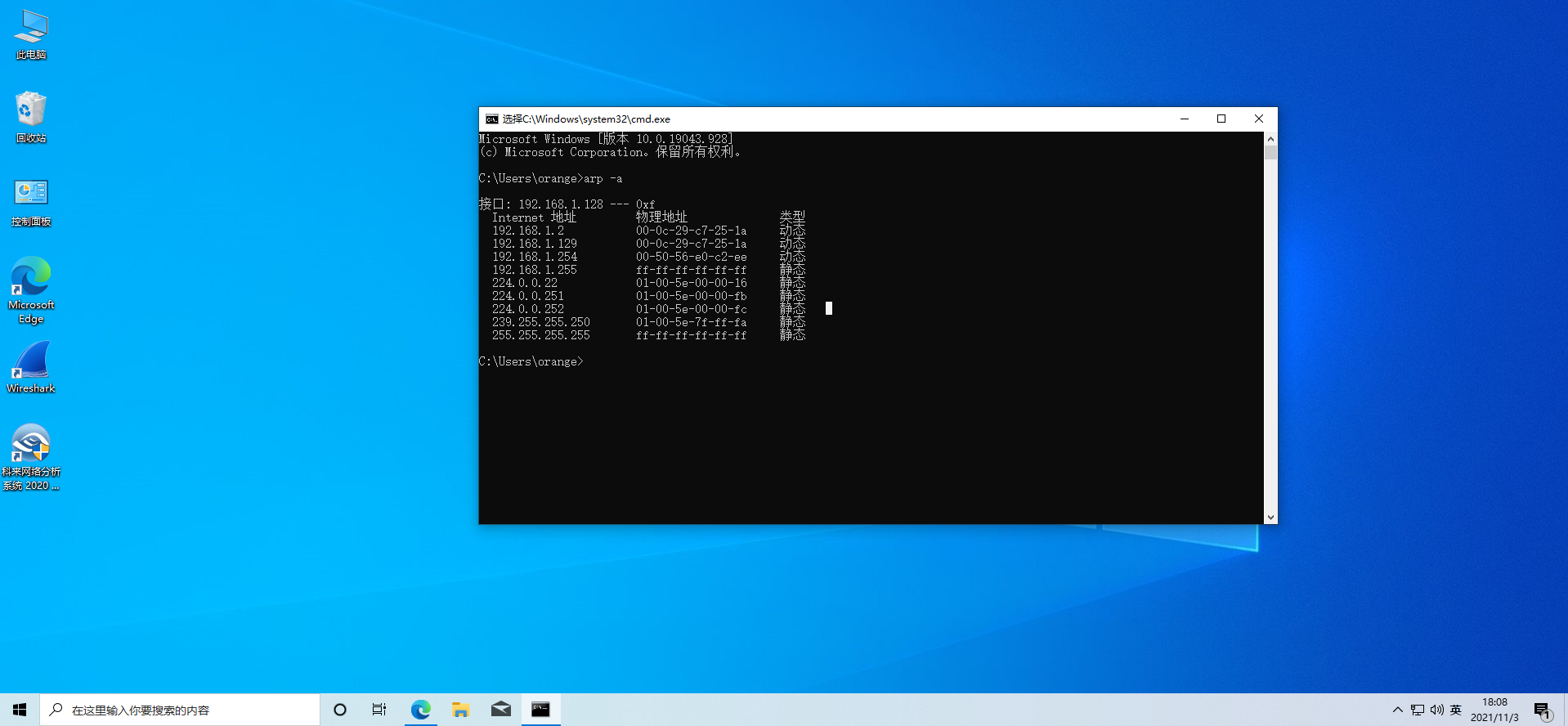Click IP address 224.0.0.252
This screenshot has height=726, width=1568.
(x=528, y=309)
